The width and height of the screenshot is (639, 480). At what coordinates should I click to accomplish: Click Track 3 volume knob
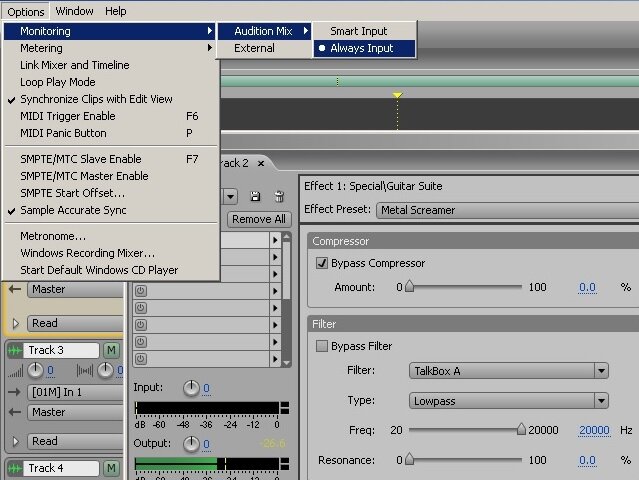coord(35,370)
